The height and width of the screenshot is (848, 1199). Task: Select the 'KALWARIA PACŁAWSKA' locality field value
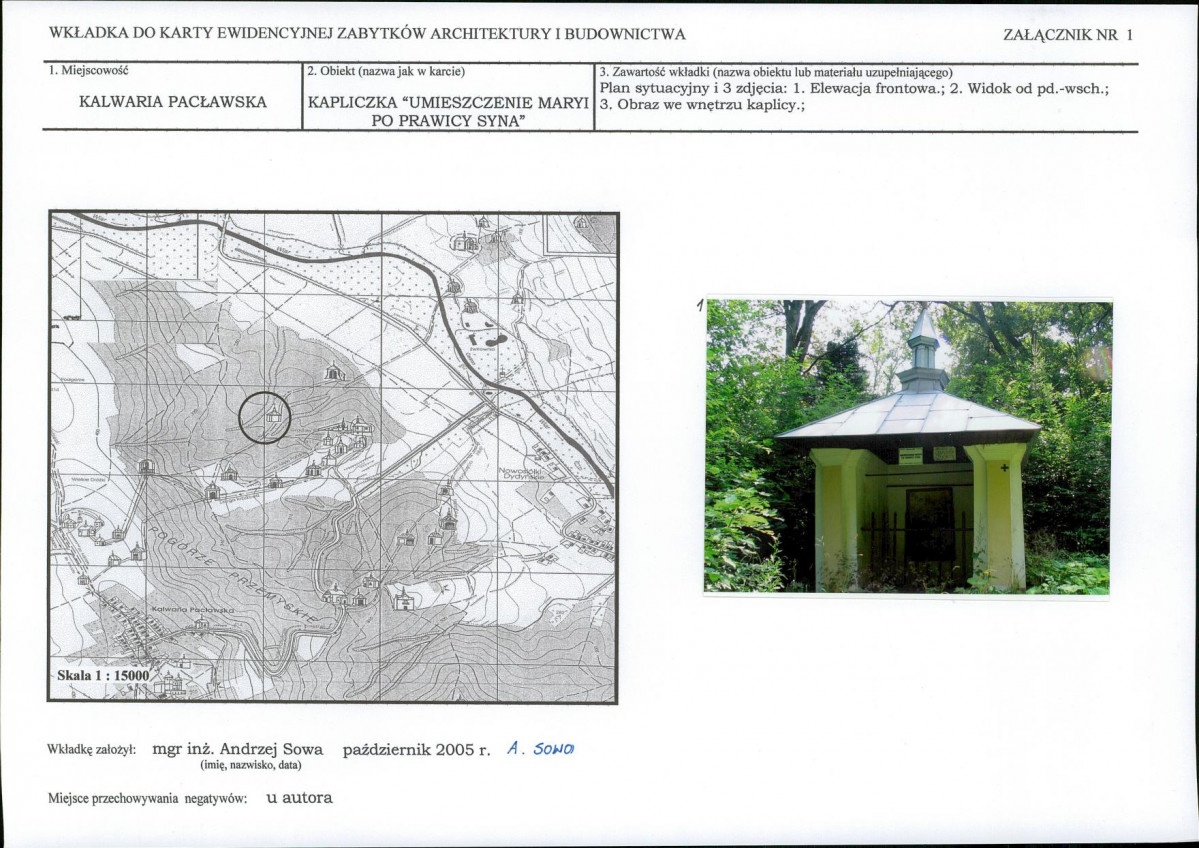pyautogui.click(x=172, y=102)
